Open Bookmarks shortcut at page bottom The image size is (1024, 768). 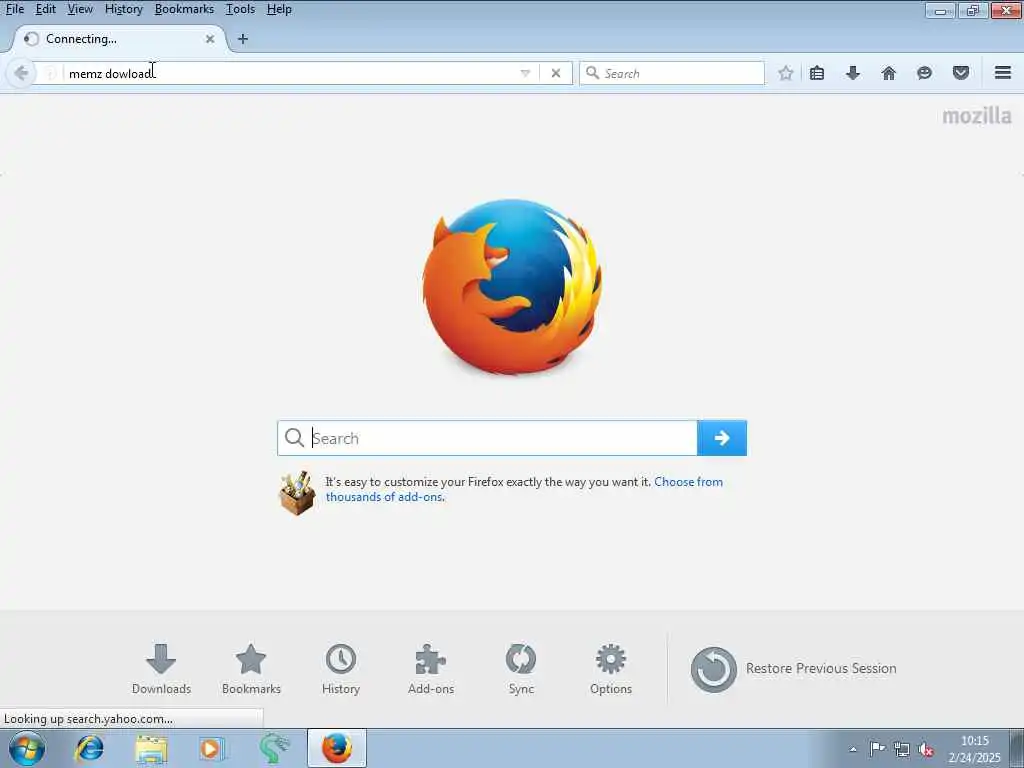tap(251, 669)
